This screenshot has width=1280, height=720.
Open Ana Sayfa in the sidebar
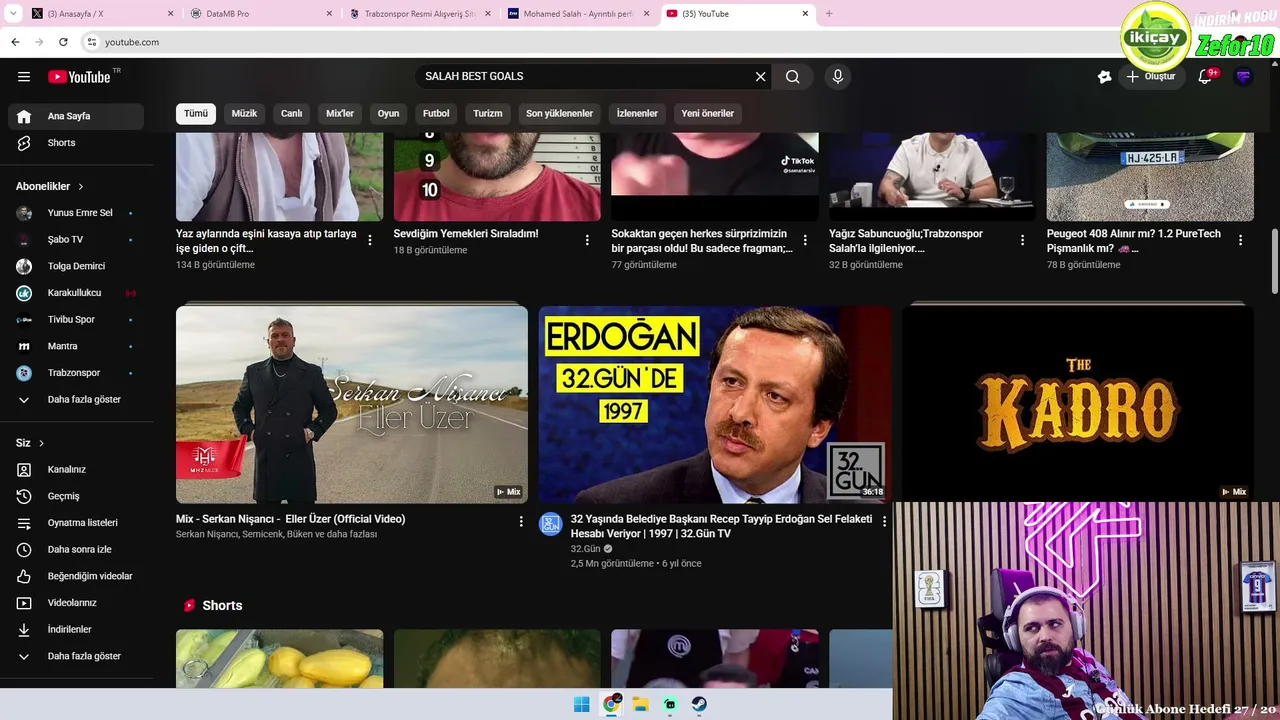coord(76,116)
